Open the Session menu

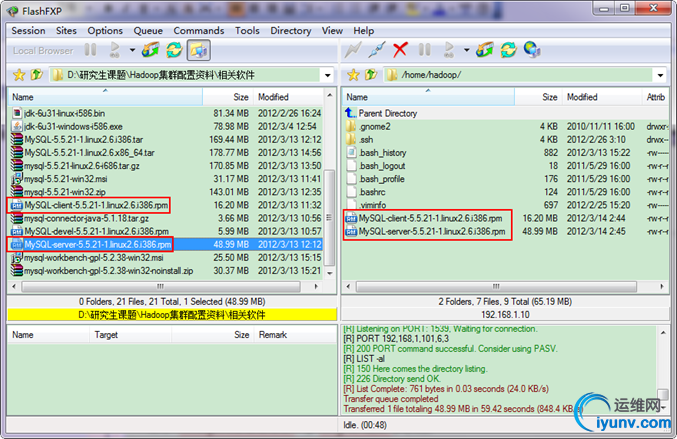tap(28, 31)
